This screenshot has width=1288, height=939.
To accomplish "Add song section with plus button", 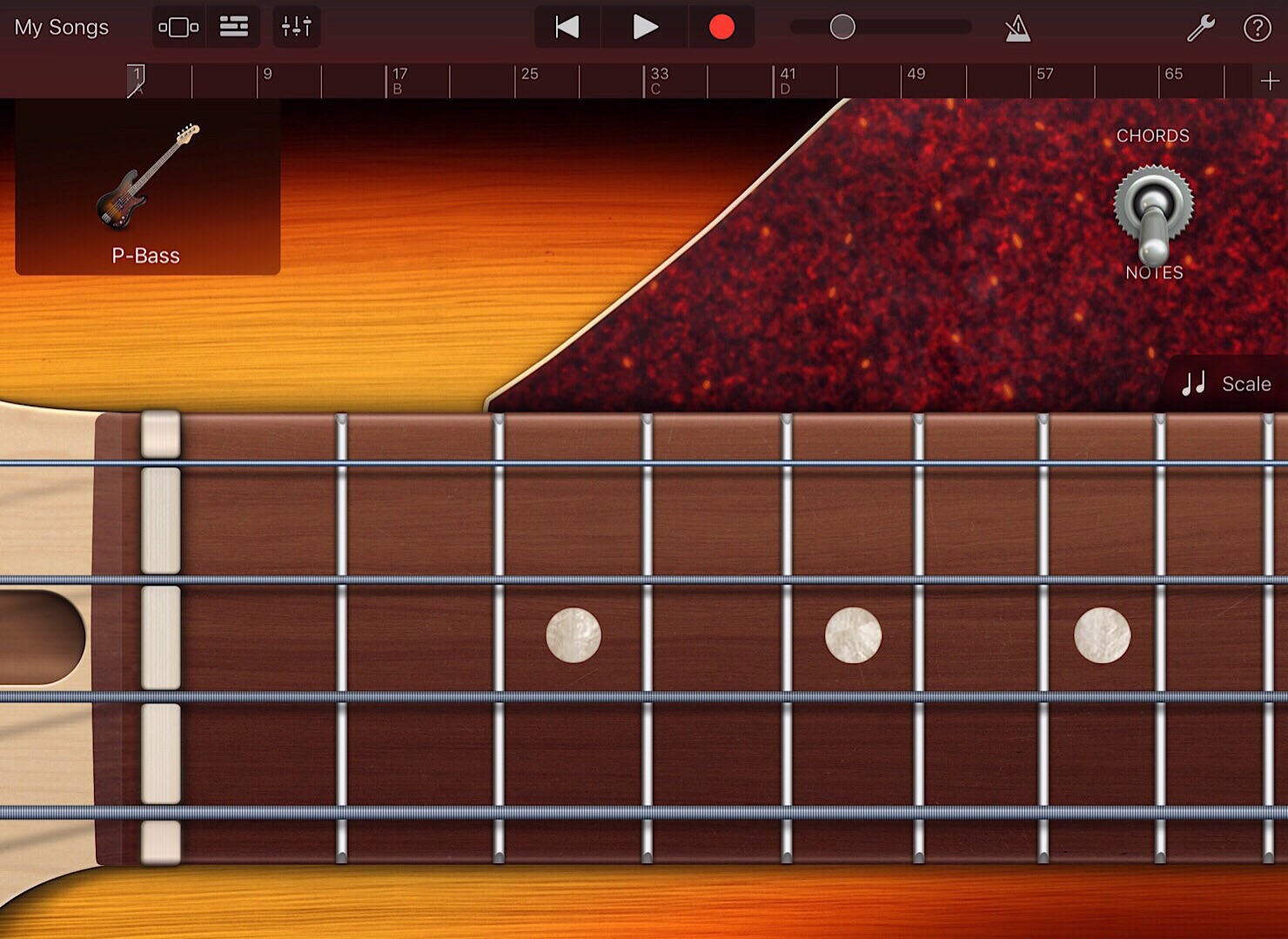I will pos(1270,81).
